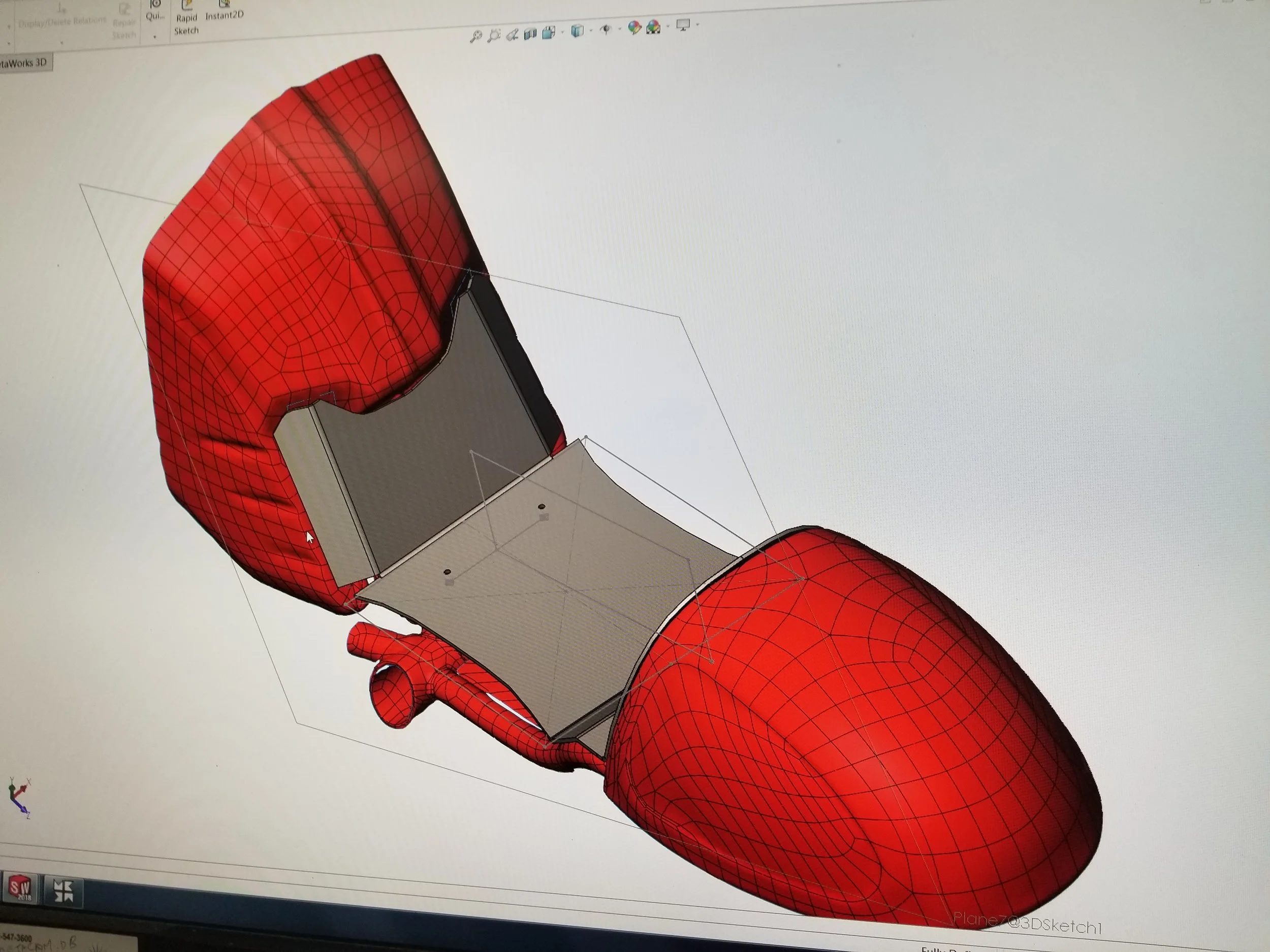Open the Quick Snaps dropdown arrow

(x=154, y=37)
